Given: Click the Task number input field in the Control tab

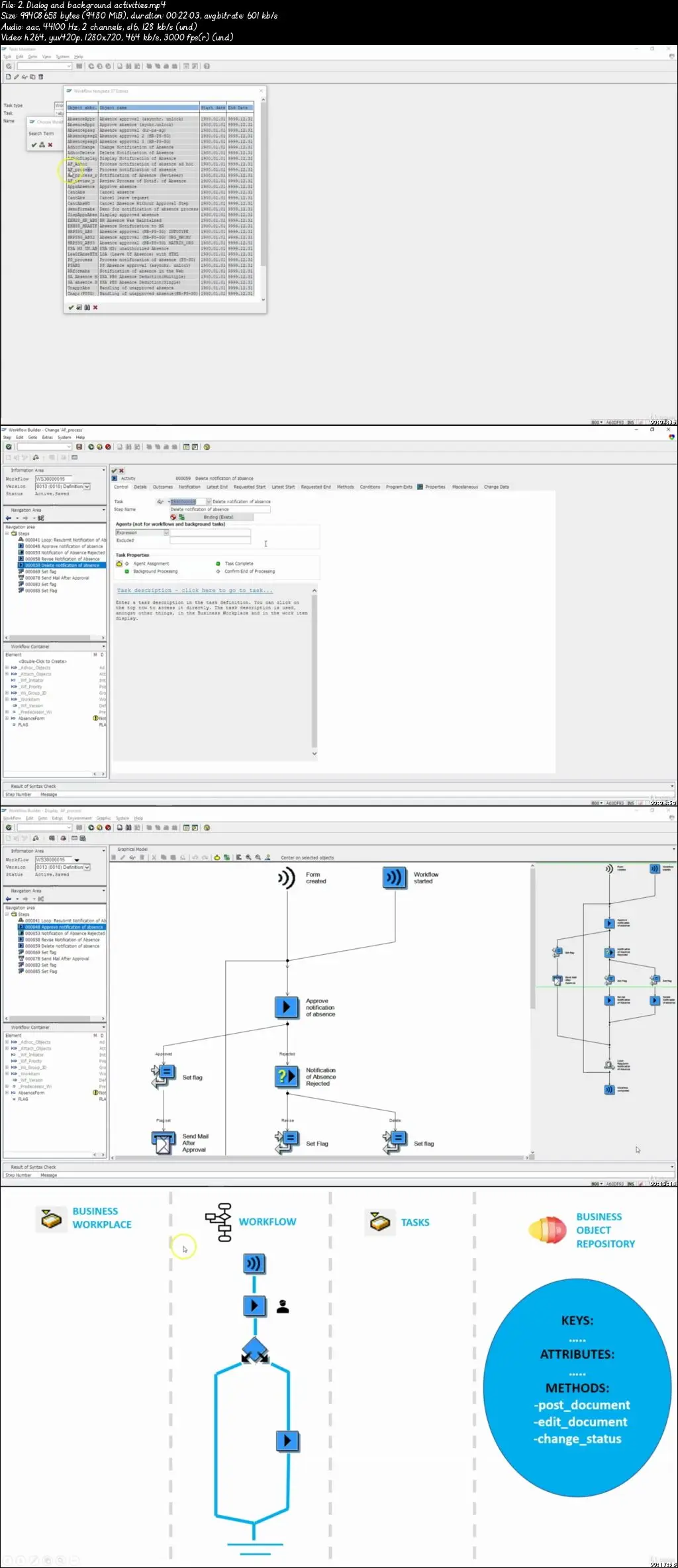Looking at the screenshot, I should click(x=188, y=502).
